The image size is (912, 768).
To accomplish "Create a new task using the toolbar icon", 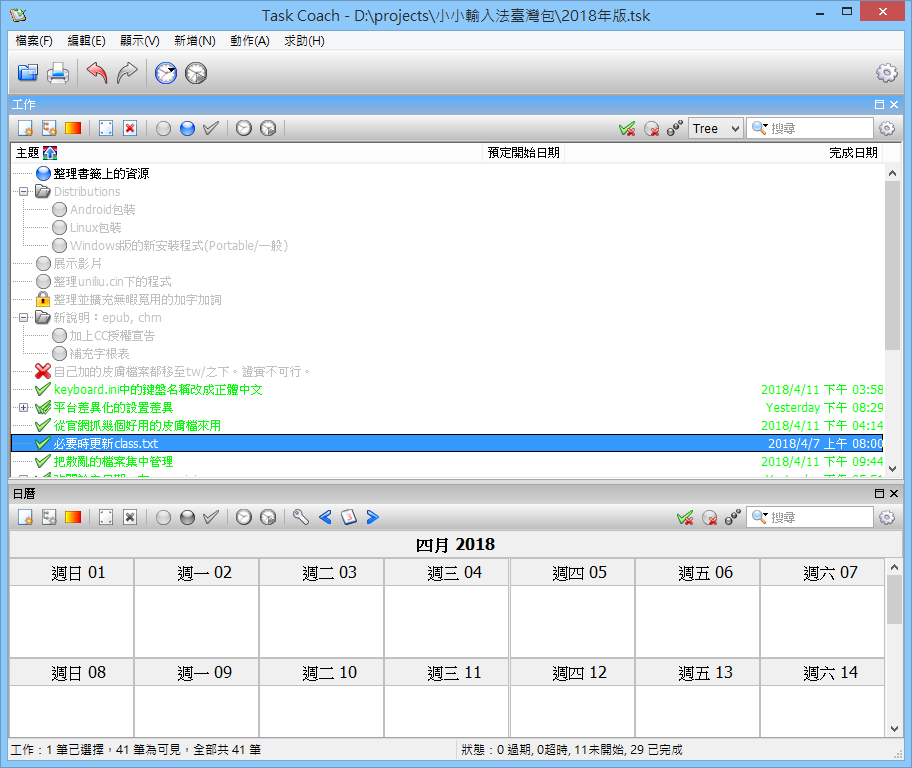I will 24,128.
